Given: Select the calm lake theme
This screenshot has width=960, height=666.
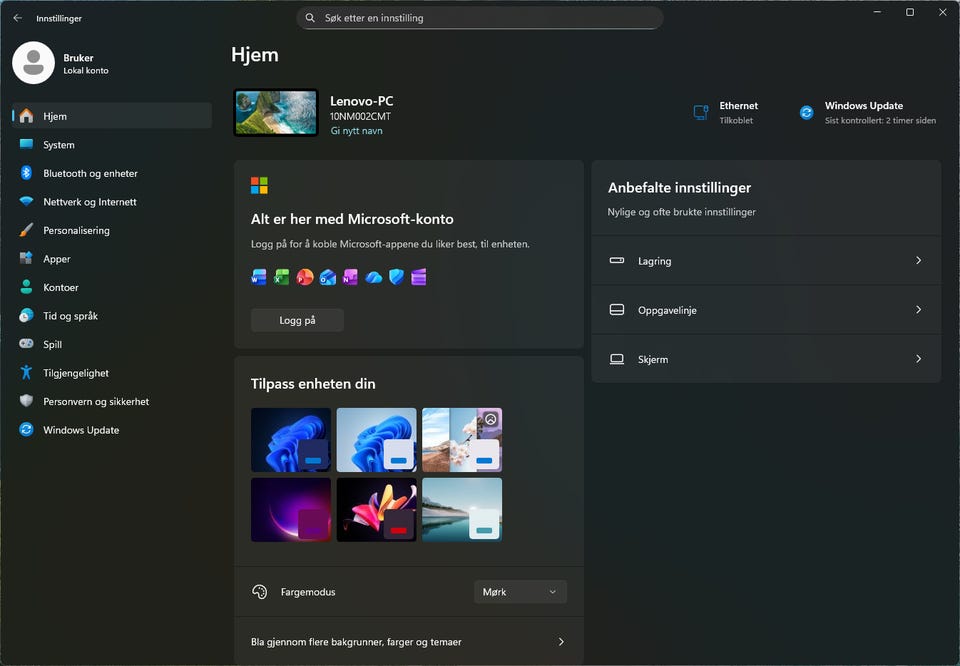Looking at the screenshot, I should [x=462, y=510].
